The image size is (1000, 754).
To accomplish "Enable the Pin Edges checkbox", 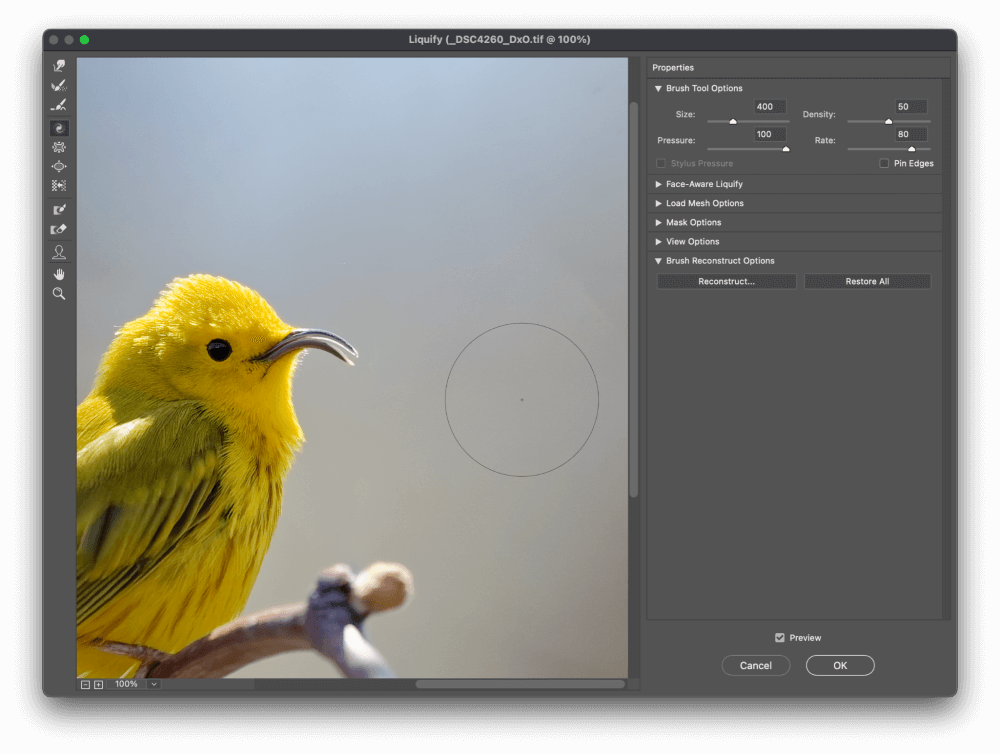I will (x=884, y=163).
